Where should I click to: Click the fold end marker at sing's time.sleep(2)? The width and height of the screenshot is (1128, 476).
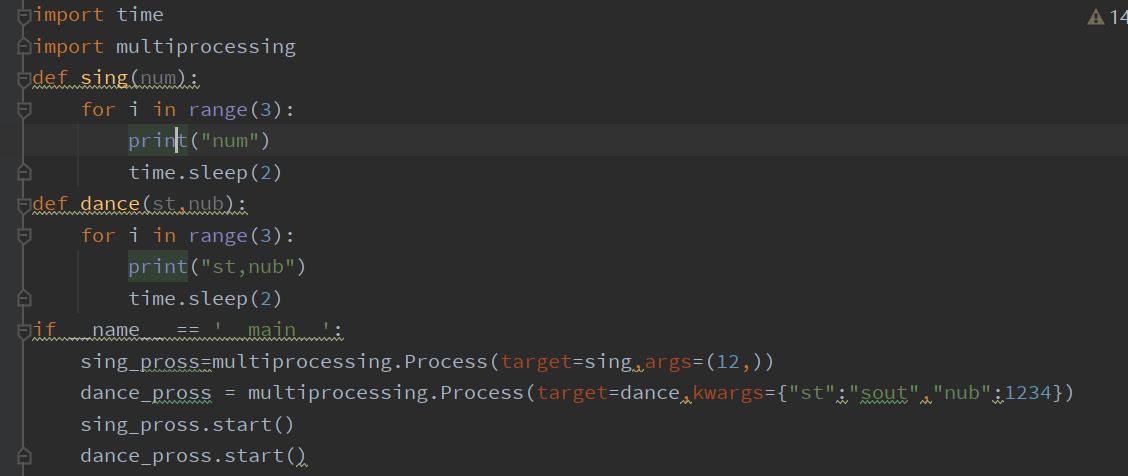coord(25,173)
